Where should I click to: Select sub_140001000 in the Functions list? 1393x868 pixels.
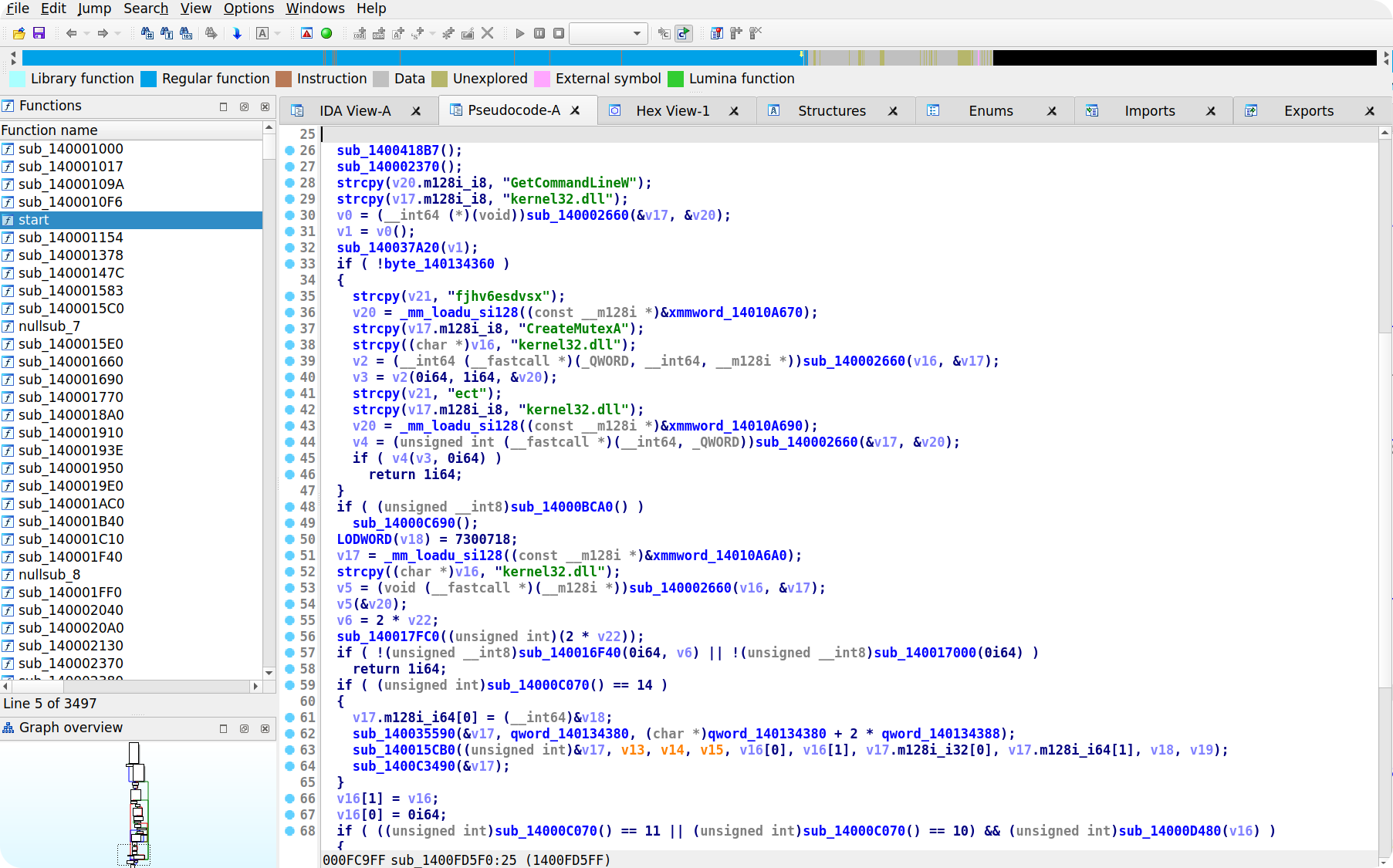pyautogui.click(x=131, y=149)
